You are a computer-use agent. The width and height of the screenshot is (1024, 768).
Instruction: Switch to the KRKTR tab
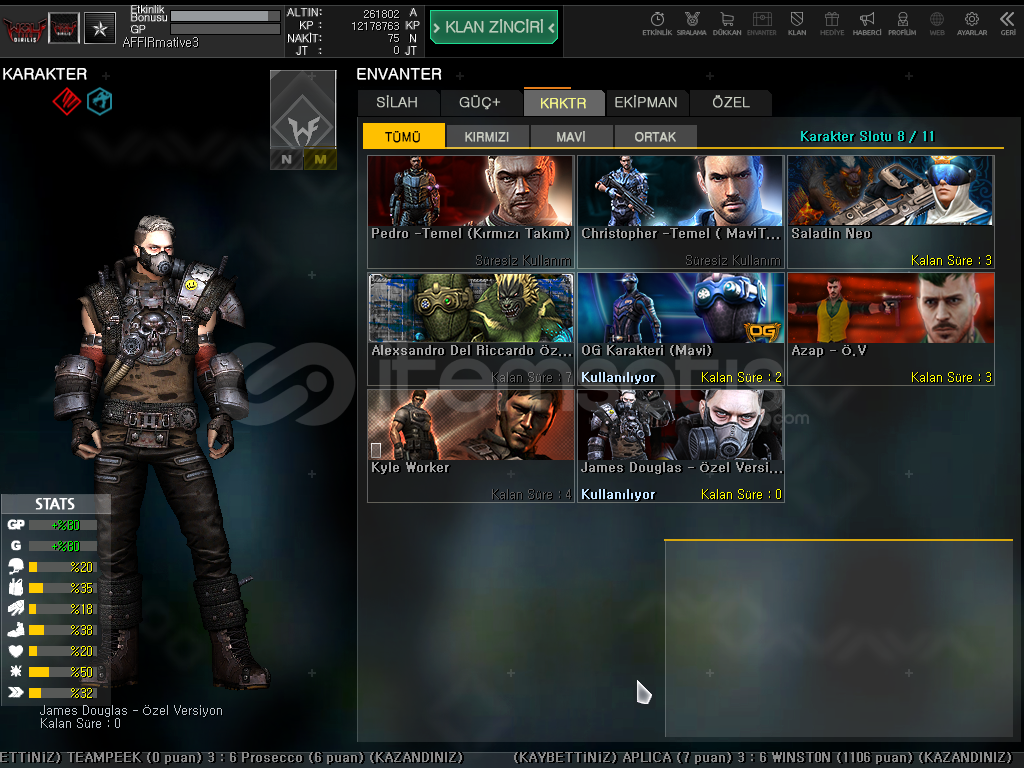point(563,103)
